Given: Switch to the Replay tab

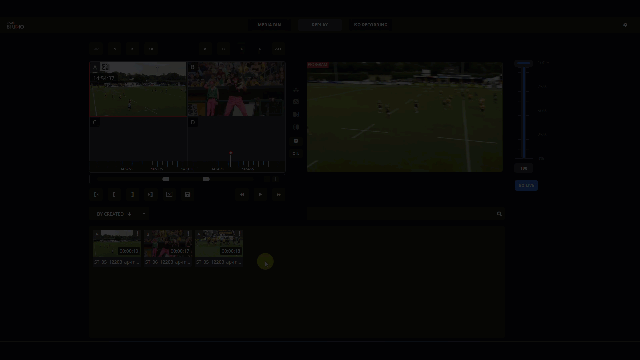Looking at the screenshot, I should tap(320, 25).
